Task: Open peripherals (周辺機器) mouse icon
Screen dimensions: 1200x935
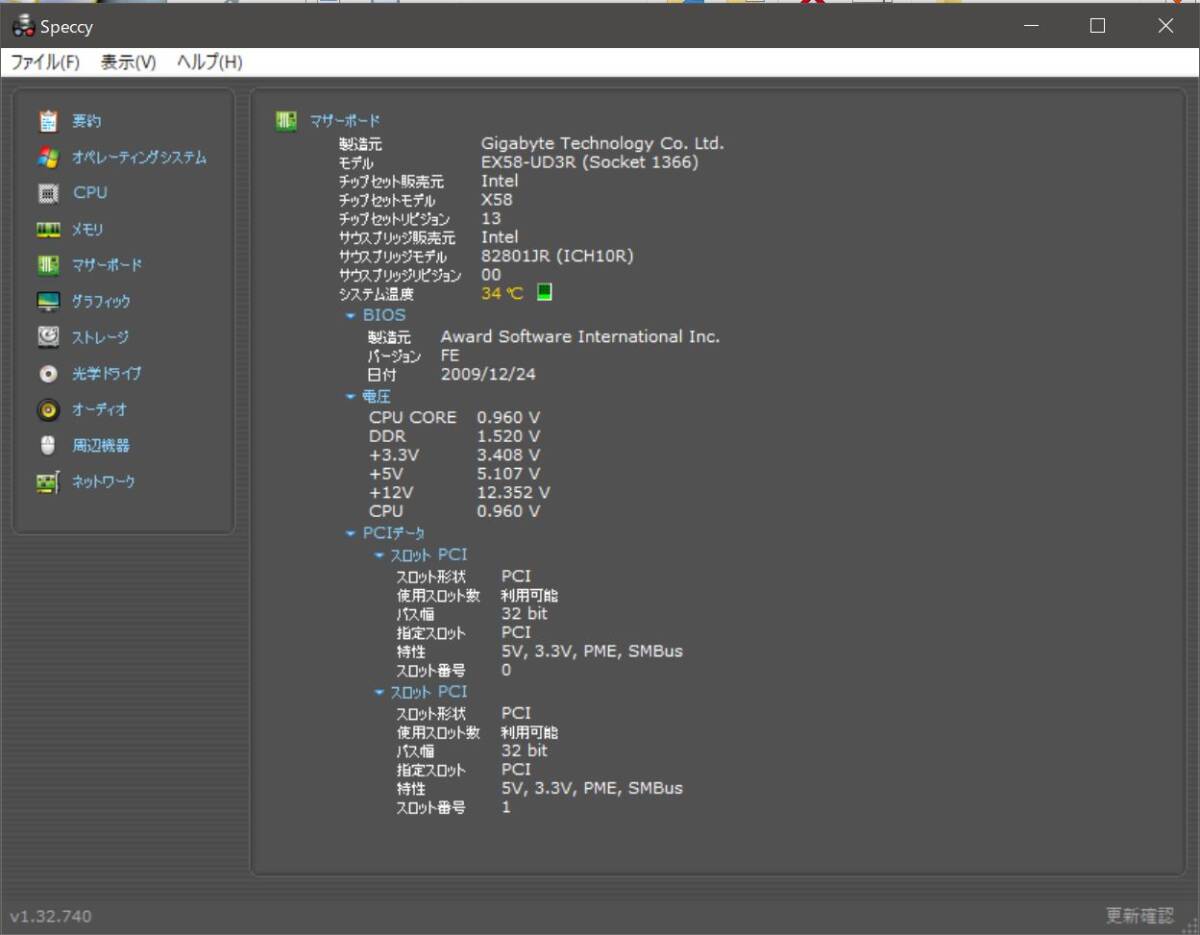Action: (48, 446)
